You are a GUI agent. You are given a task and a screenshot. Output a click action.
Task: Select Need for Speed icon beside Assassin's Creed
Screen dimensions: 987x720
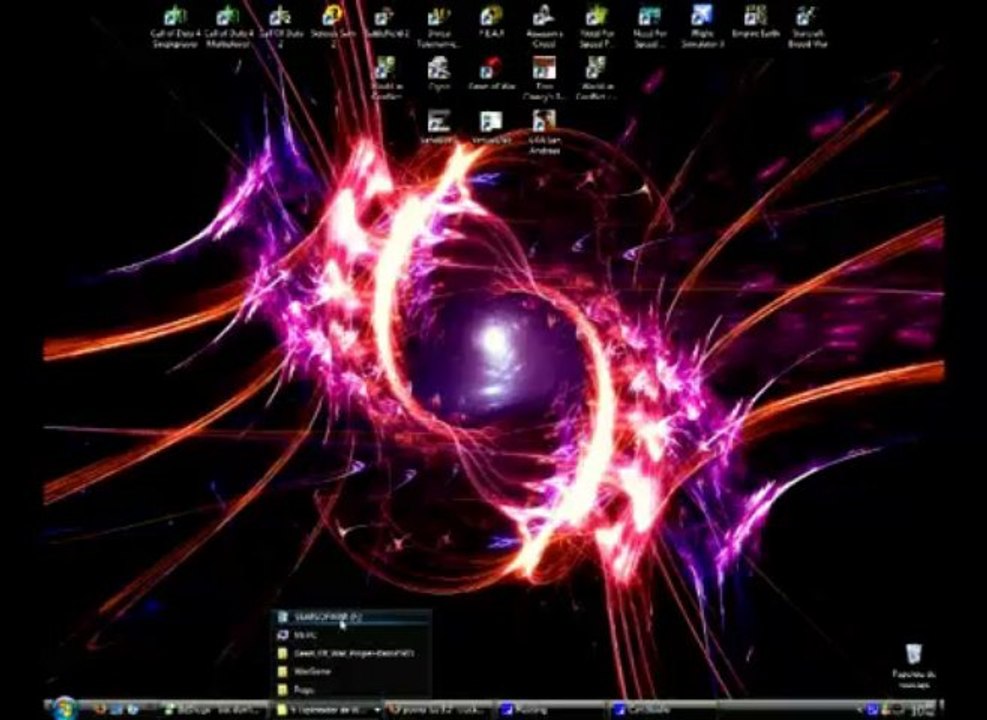click(x=596, y=26)
